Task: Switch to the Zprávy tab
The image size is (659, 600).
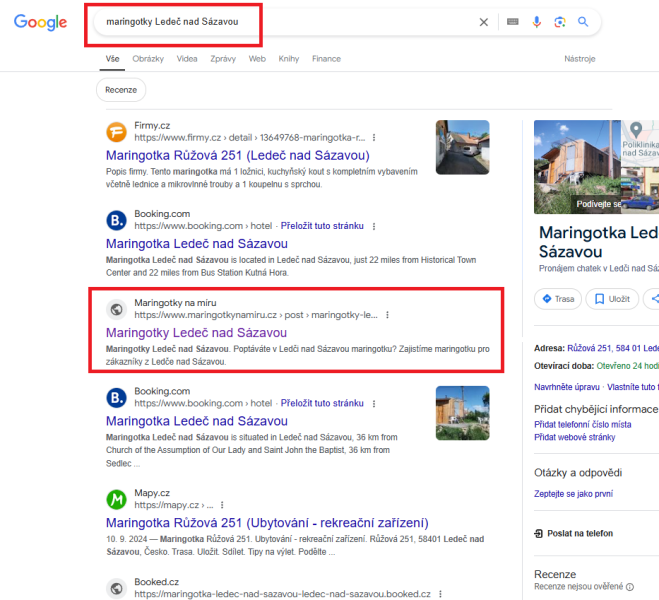Action: (223, 59)
